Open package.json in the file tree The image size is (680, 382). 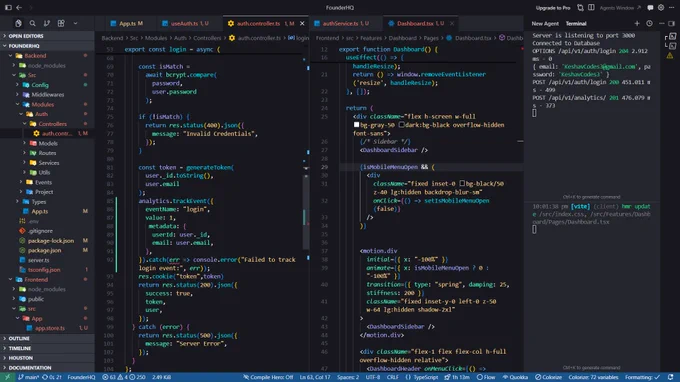tap(47, 250)
